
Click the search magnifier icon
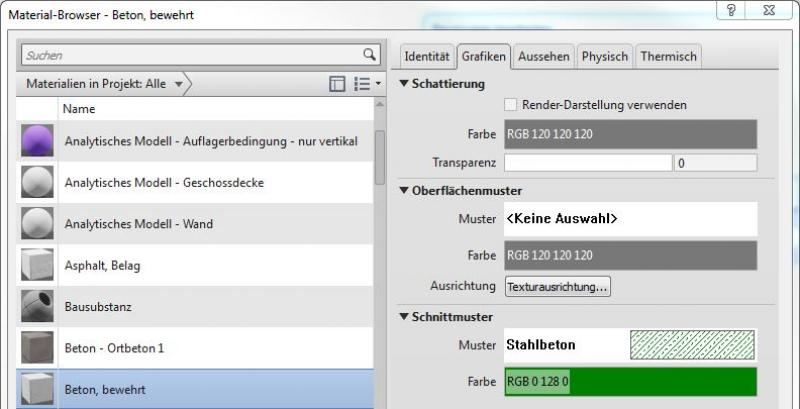pyautogui.click(x=369, y=55)
